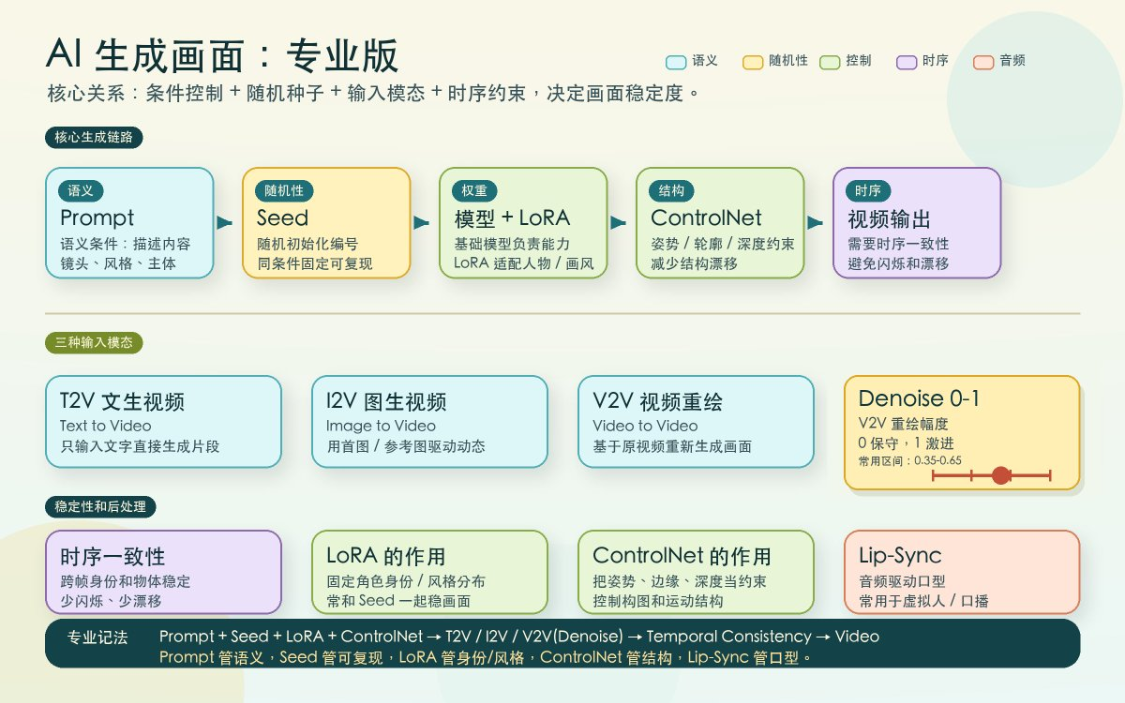Click the Seed card heading
This screenshot has height=703, width=1125.
(x=283, y=217)
